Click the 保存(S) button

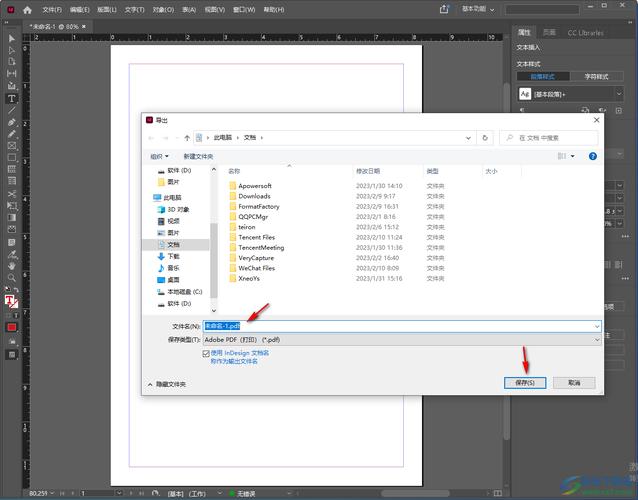point(524,382)
